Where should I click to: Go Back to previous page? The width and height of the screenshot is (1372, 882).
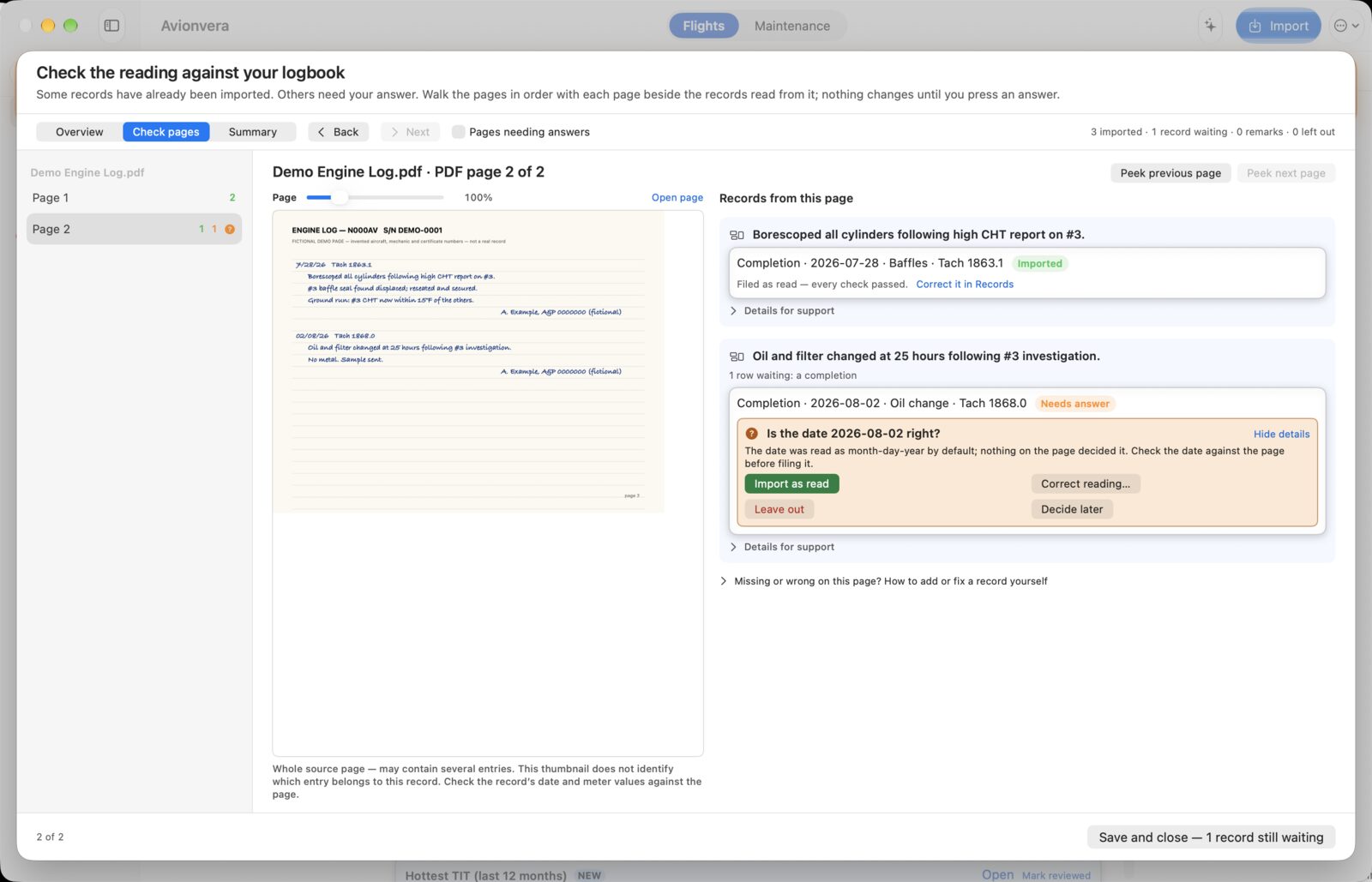coord(339,132)
